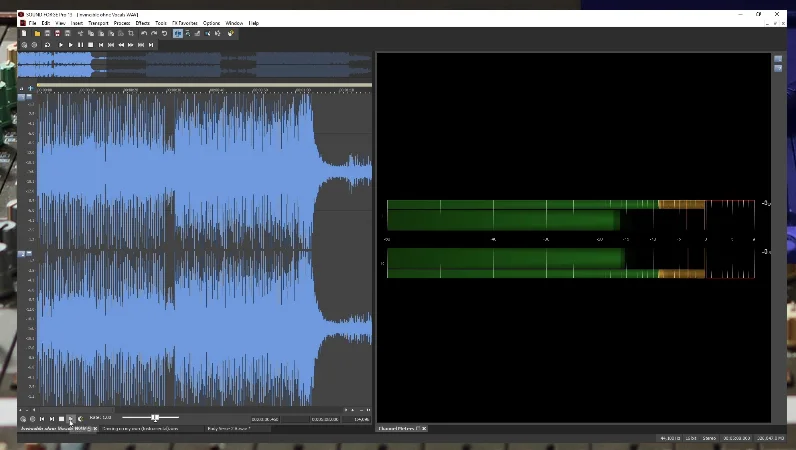Click the top-left channel button of the upper waveform
This screenshot has height=450, width=796.
(21, 97)
